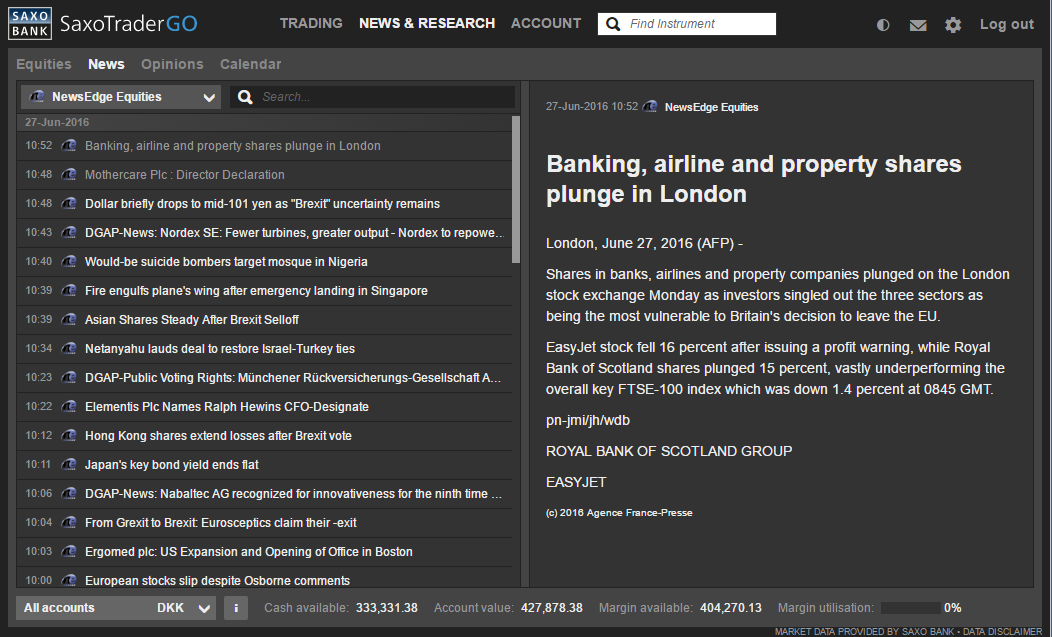Click the NewsEdge icon in article header
1052x637 pixels.
(651, 107)
